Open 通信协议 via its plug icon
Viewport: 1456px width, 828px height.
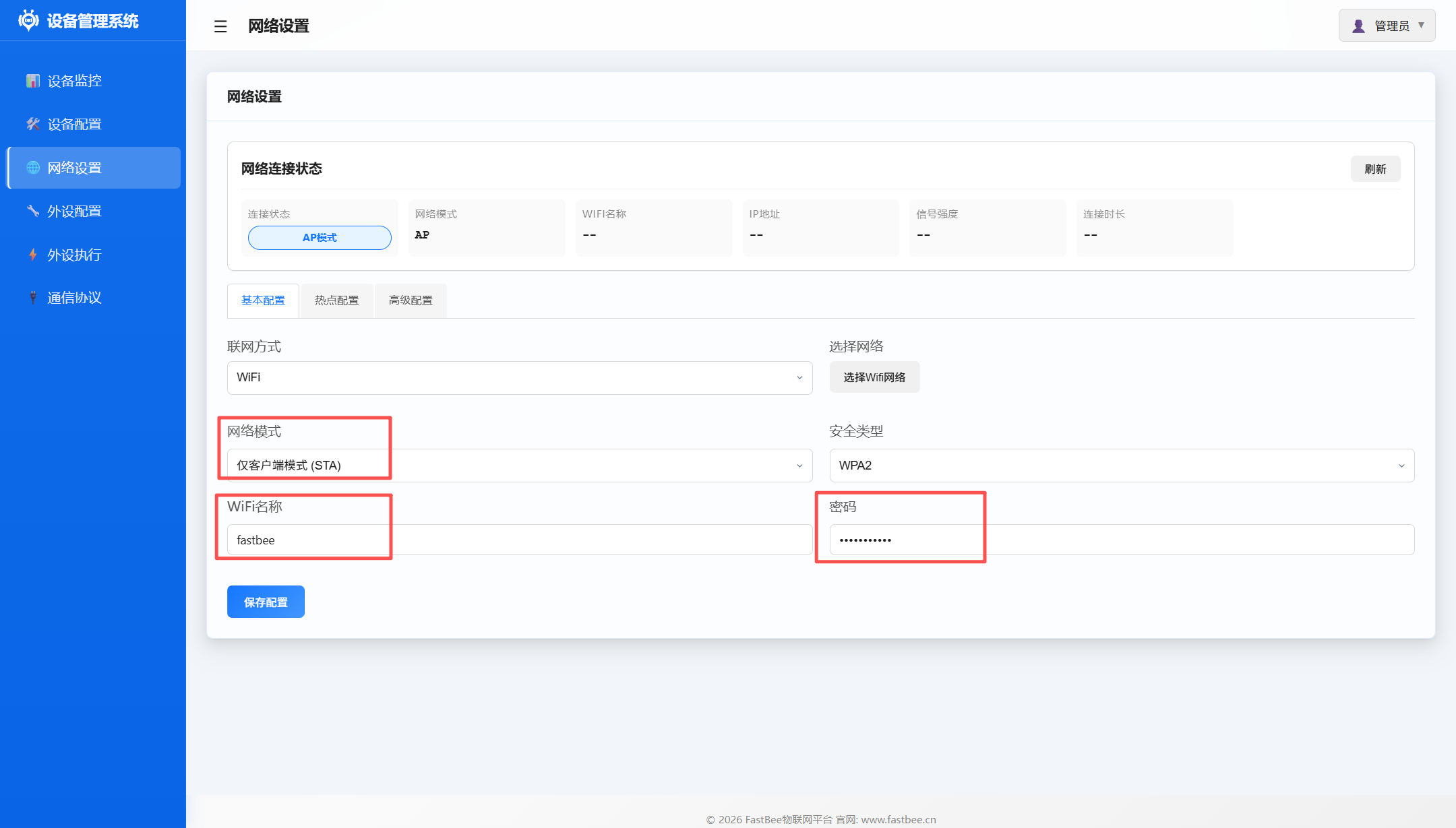pos(33,298)
